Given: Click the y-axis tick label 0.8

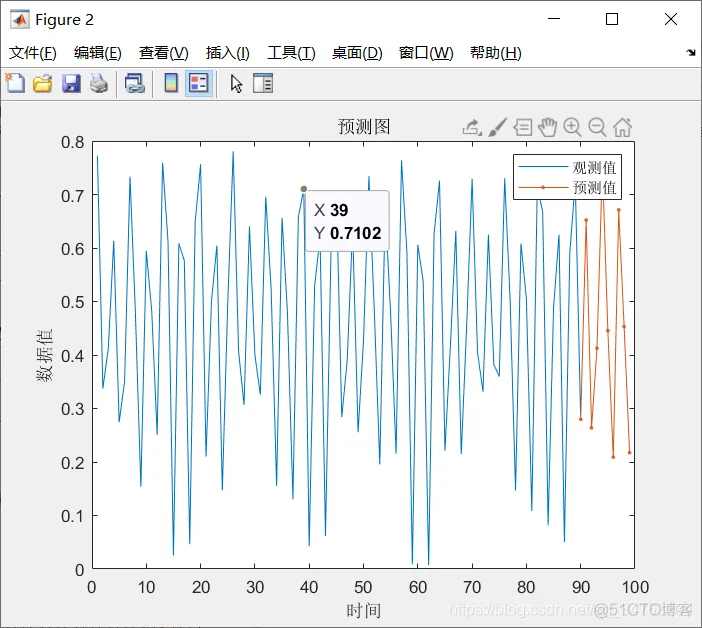Looking at the screenshot, I should pyautogui.click(x=73, y=142).
